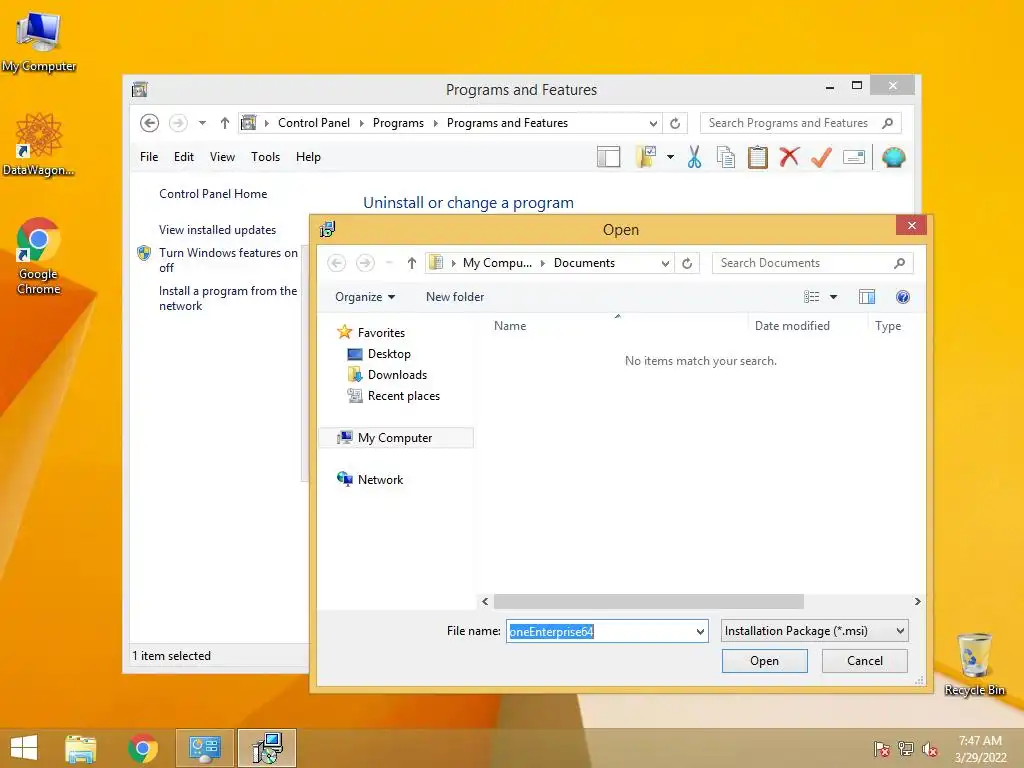The image size is (1024, 768).
Task: Open the Windows Start button
Action: 24,748
